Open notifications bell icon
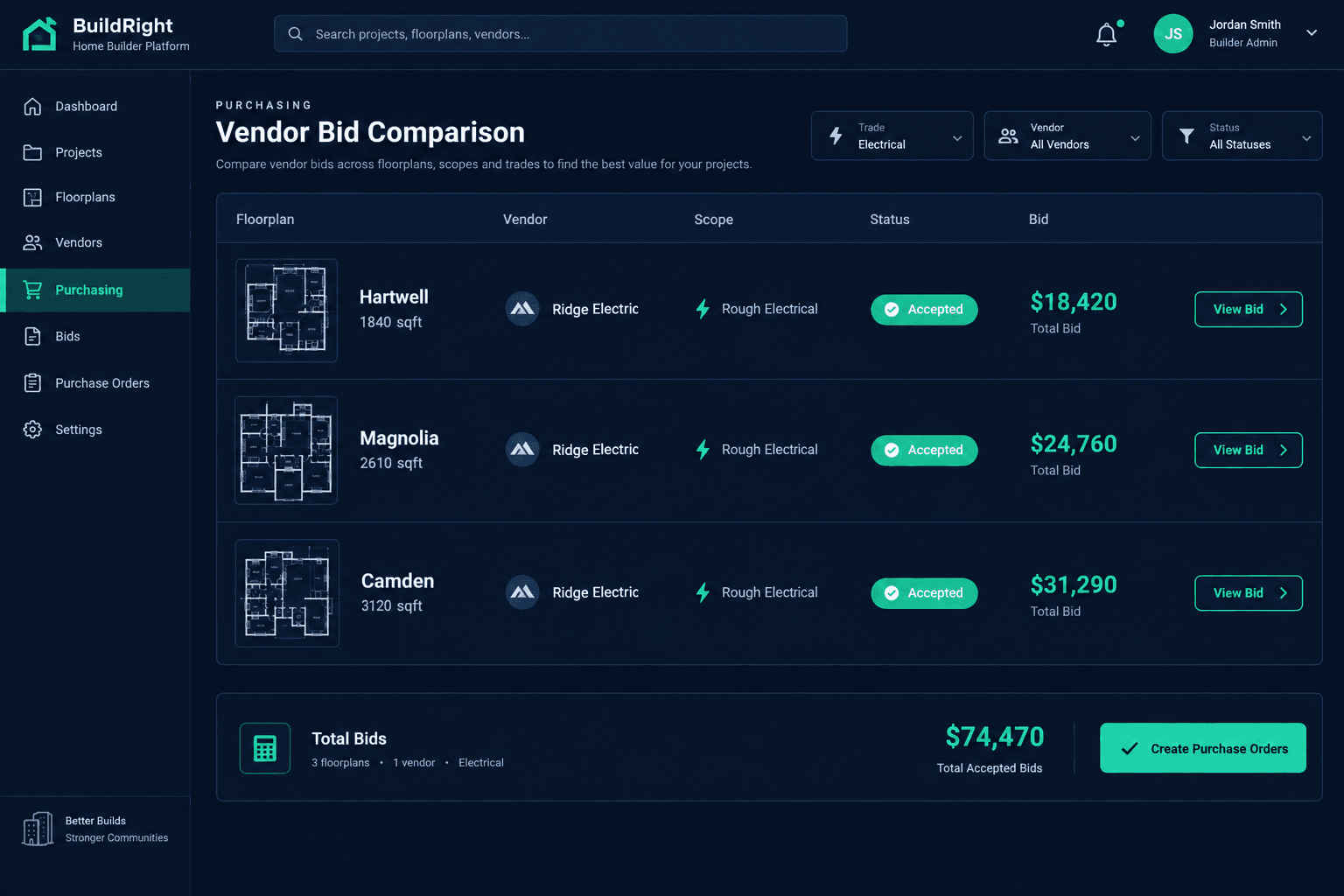The height and width of the screenshot is (896, 1344). point(1107,34)
